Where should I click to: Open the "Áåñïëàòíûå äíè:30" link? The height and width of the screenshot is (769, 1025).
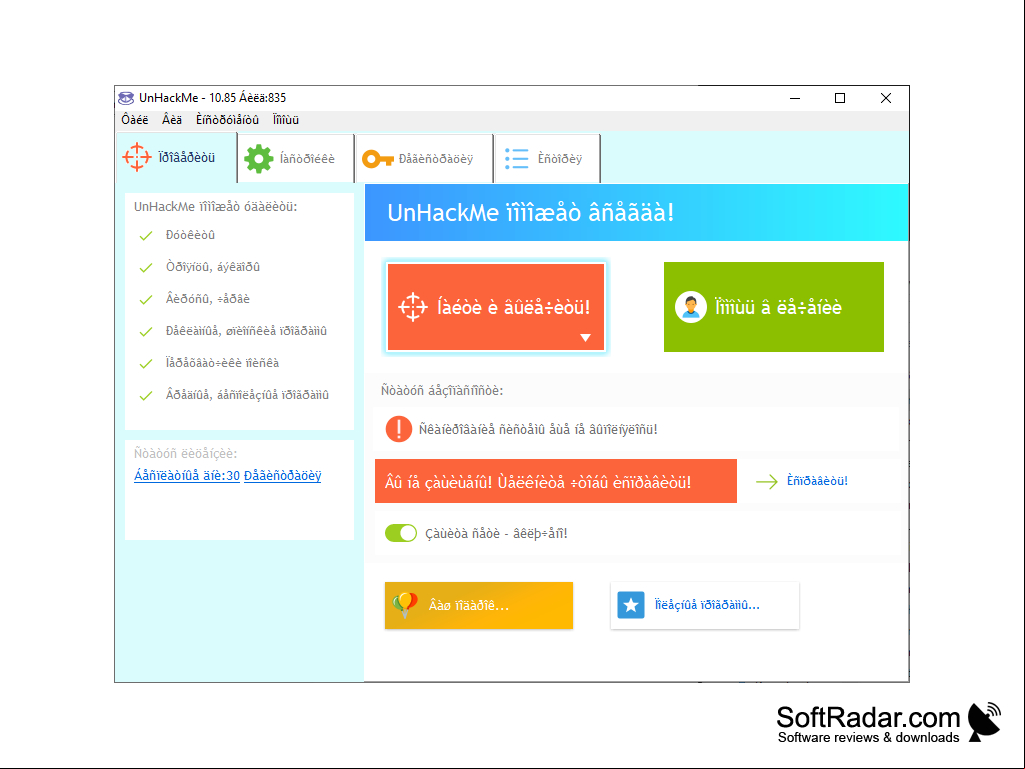[x=187, y=476]
